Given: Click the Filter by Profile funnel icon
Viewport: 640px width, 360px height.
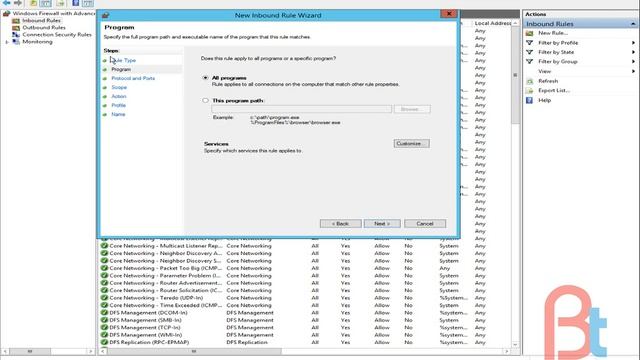Looking at the screenshot, I should tap(529, 43).
